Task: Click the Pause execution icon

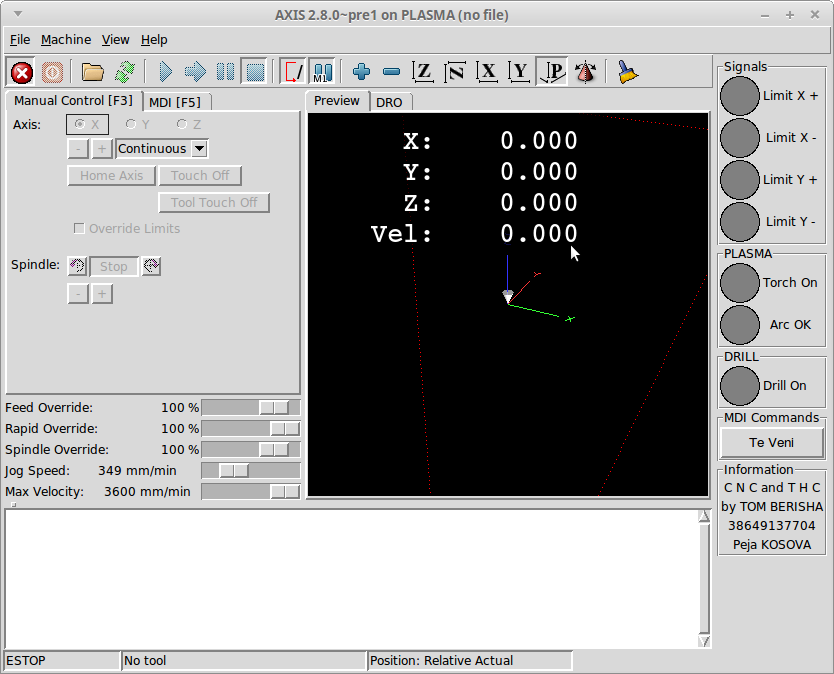Action: coord(226,72)
